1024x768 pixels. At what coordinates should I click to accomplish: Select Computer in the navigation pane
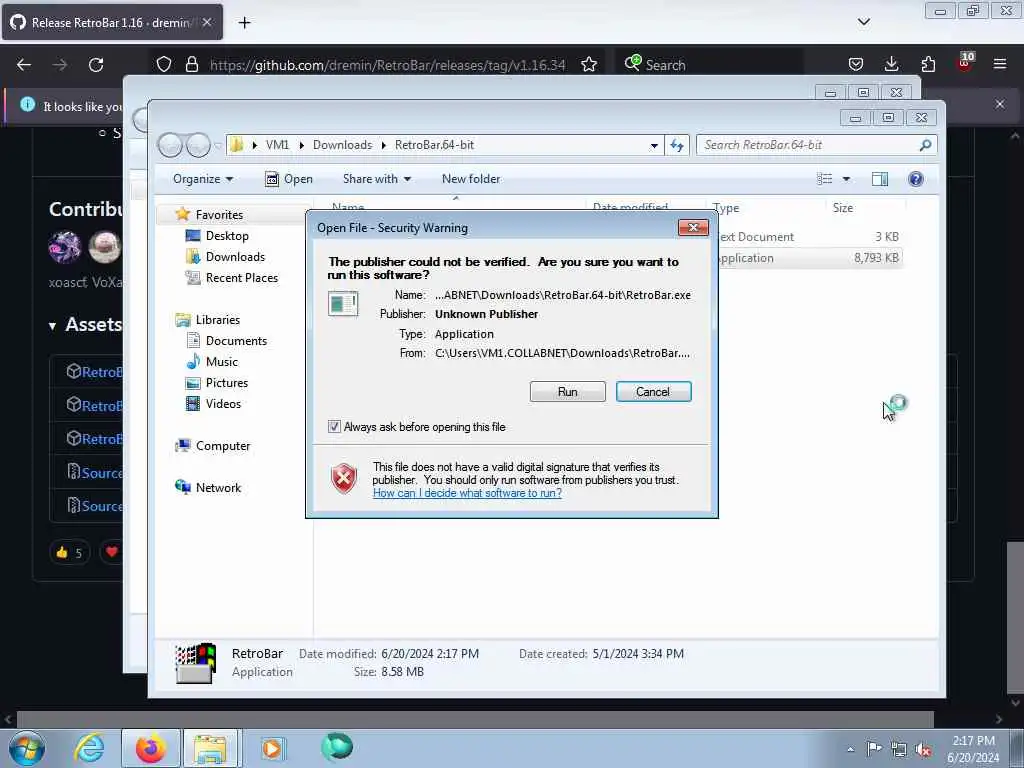223,445
